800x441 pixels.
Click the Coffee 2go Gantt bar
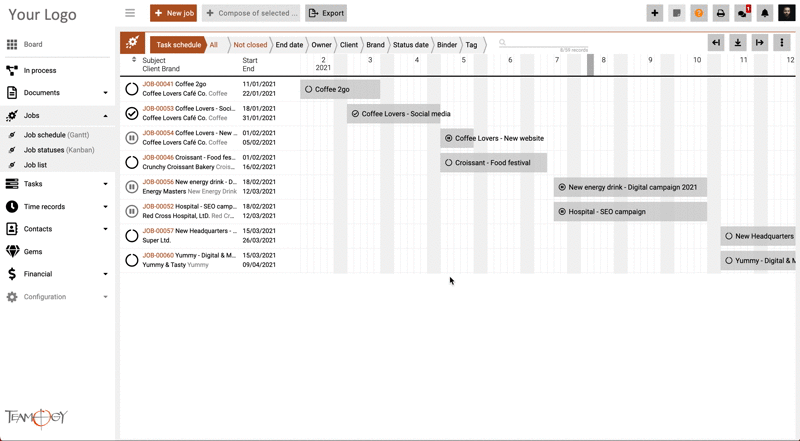click(x=340, y=89)
